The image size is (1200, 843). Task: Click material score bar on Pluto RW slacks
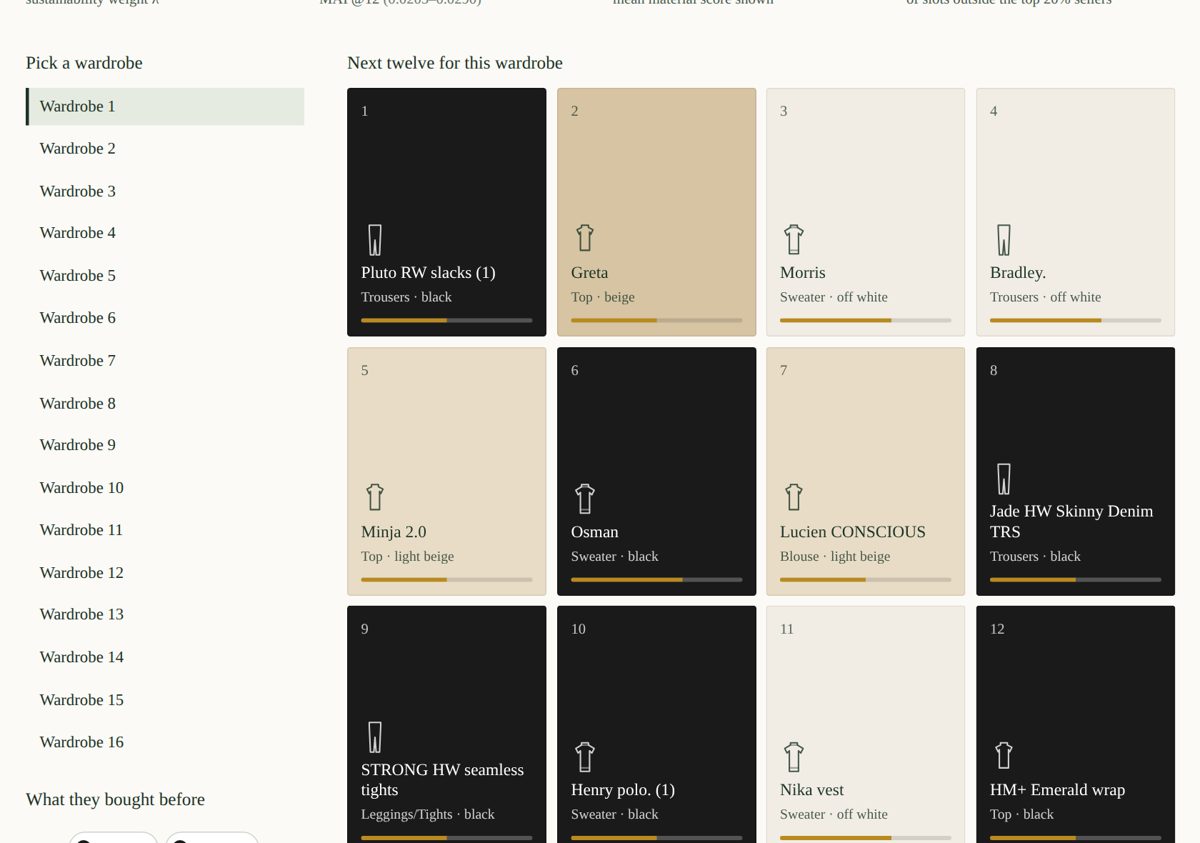coord(446,320)
